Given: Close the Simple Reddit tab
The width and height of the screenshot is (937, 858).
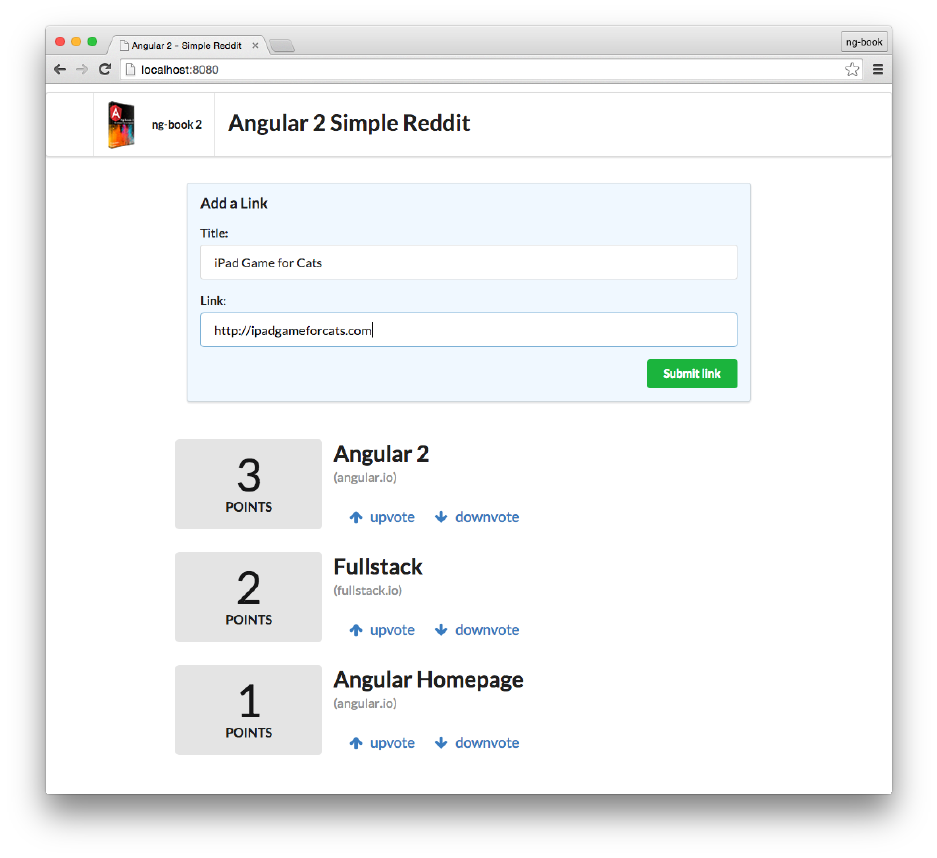Looking at the screenshot, I should click(255, 46).
